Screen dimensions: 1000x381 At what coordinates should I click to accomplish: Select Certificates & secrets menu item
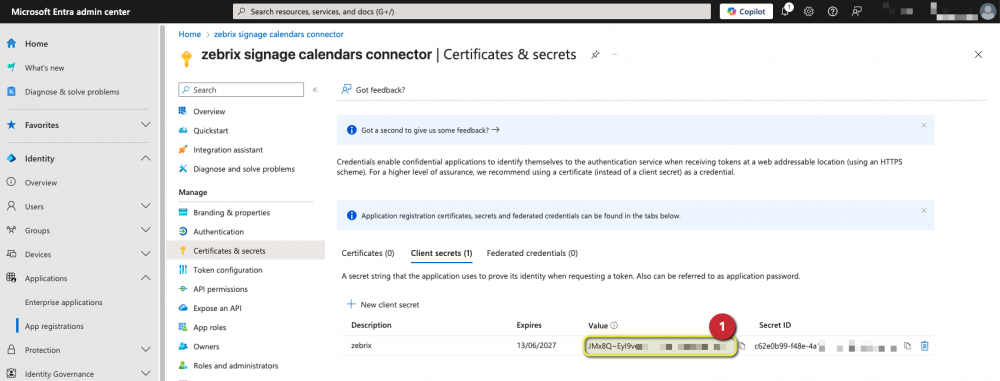click(246, 251)
